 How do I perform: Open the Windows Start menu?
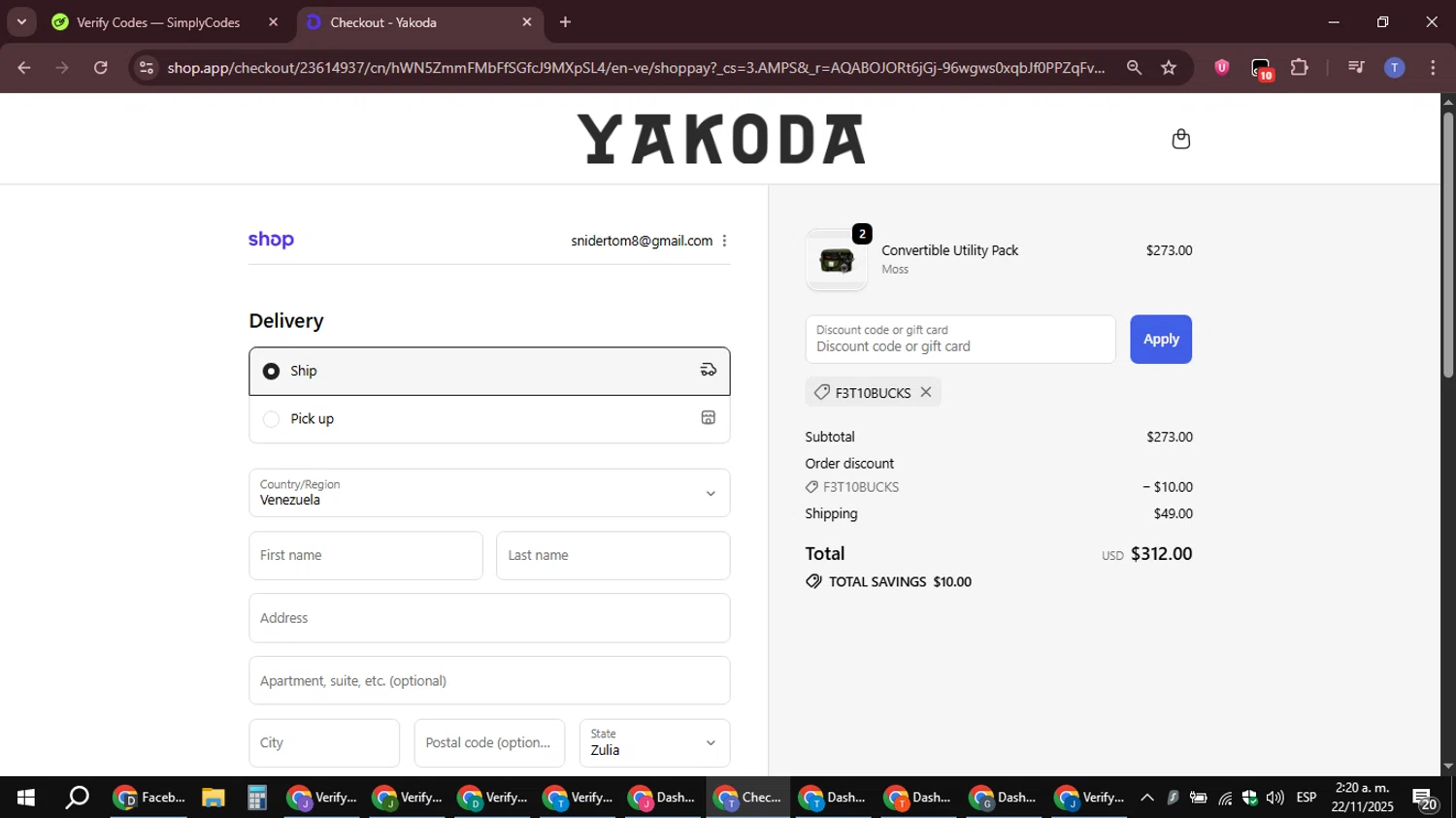[26, 798]
